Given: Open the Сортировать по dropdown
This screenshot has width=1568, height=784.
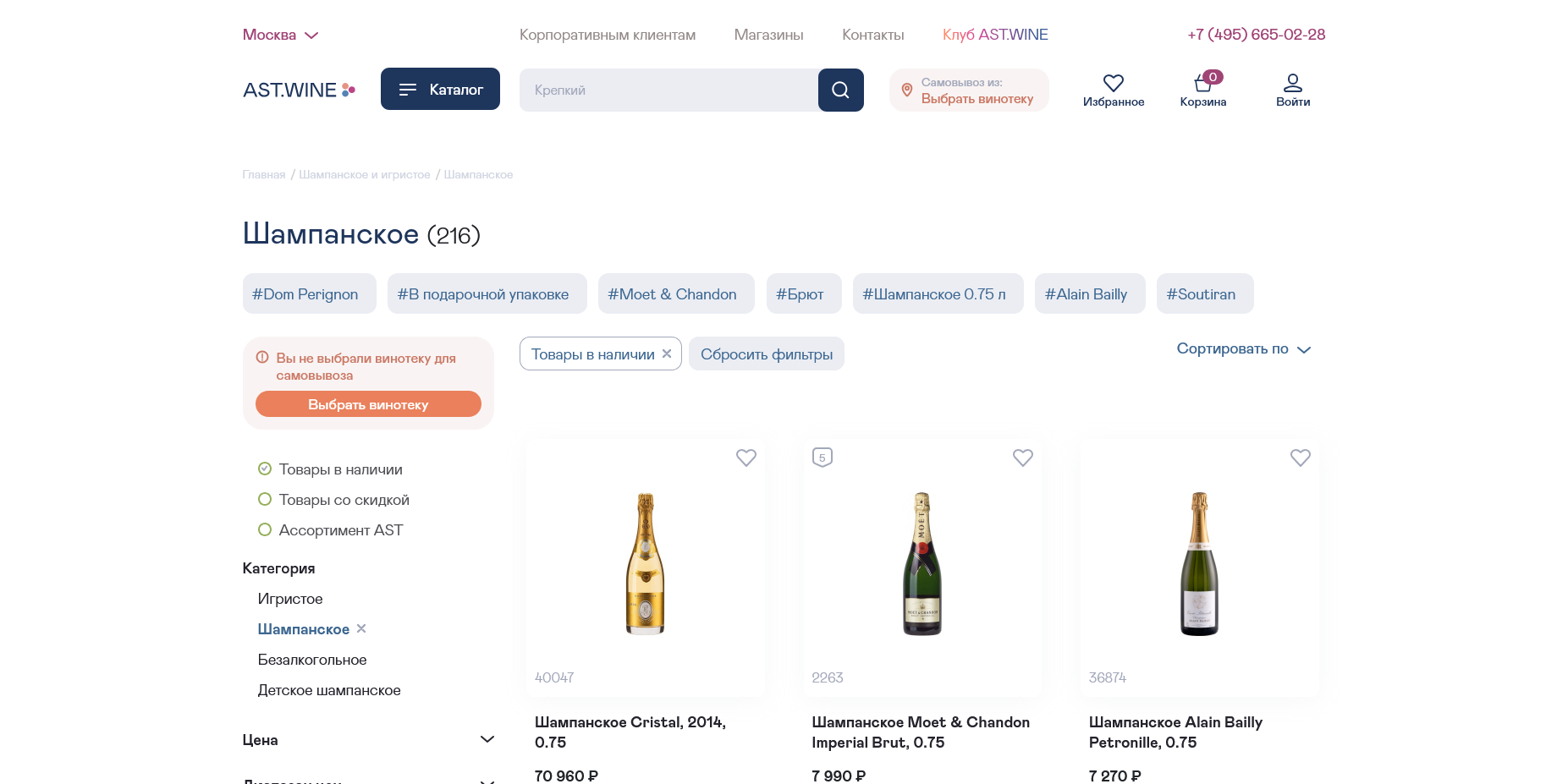Looking at the screenshot, I should click(x=1243, y=348).
